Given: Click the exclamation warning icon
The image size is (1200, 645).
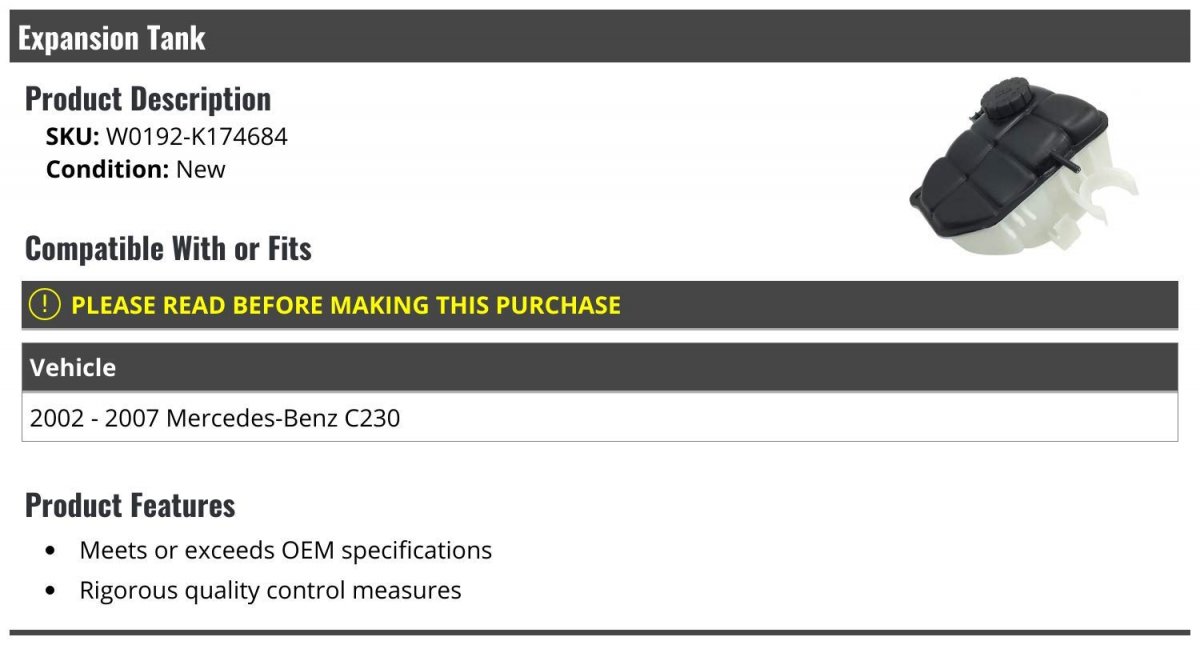Looking at the screenshot, I should click(44, 305).
